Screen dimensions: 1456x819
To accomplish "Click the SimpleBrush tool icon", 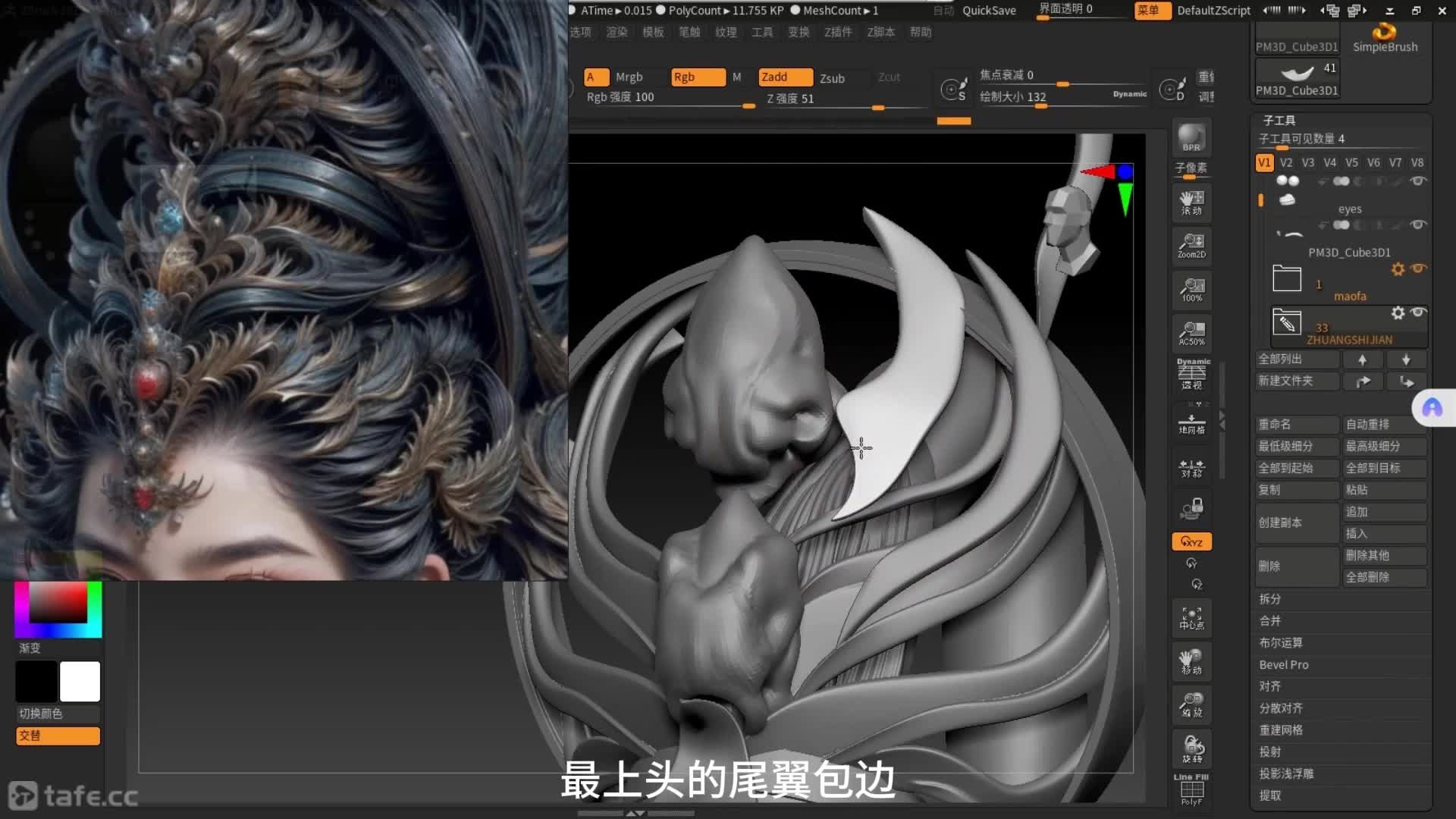I will pyautogui.click(x=1384, y=36).
